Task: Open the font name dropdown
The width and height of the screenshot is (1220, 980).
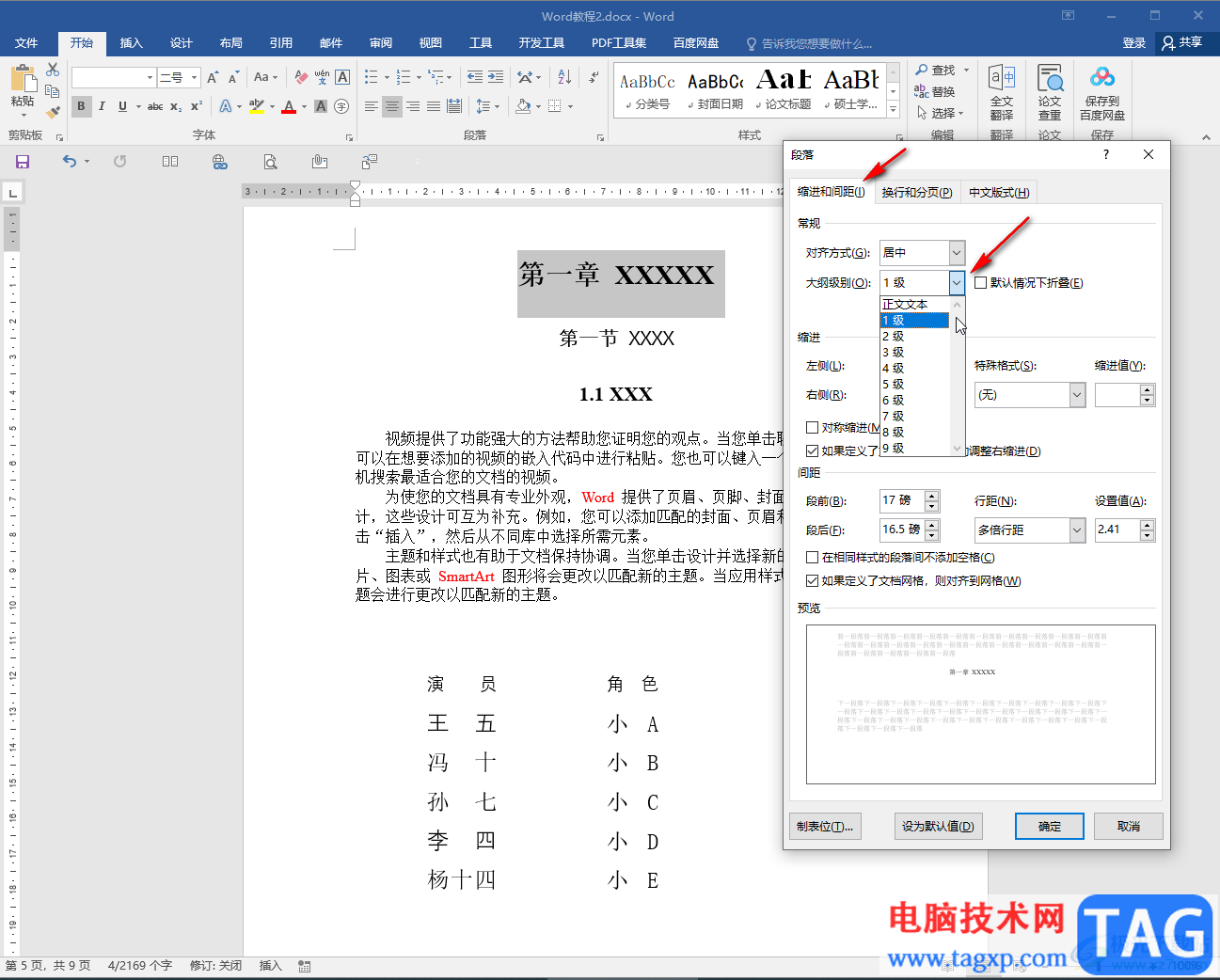Action: pyautogui.click(x=150, y=77)
